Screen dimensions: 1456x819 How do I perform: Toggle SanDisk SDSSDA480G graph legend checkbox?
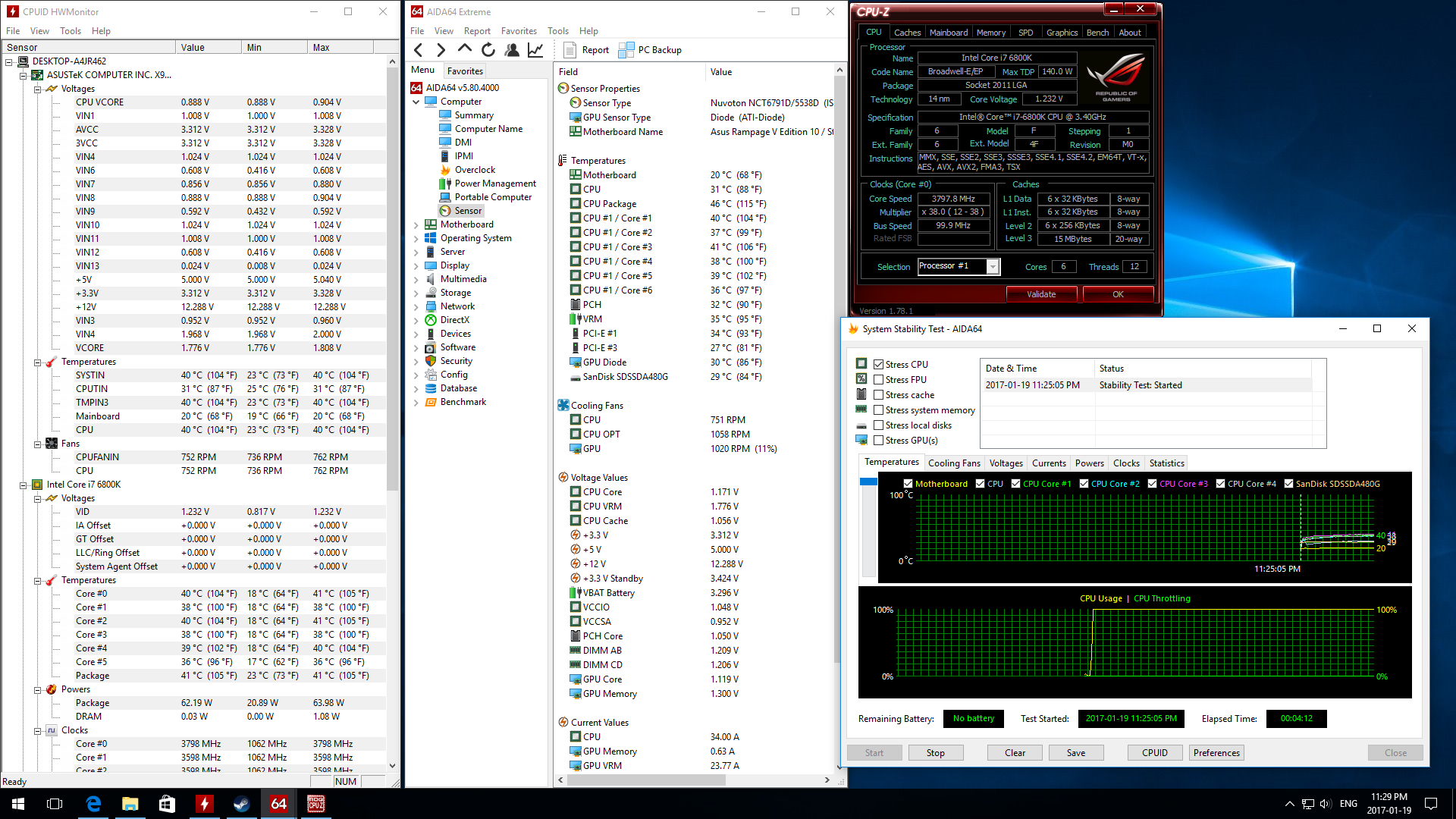(1288, 484)
